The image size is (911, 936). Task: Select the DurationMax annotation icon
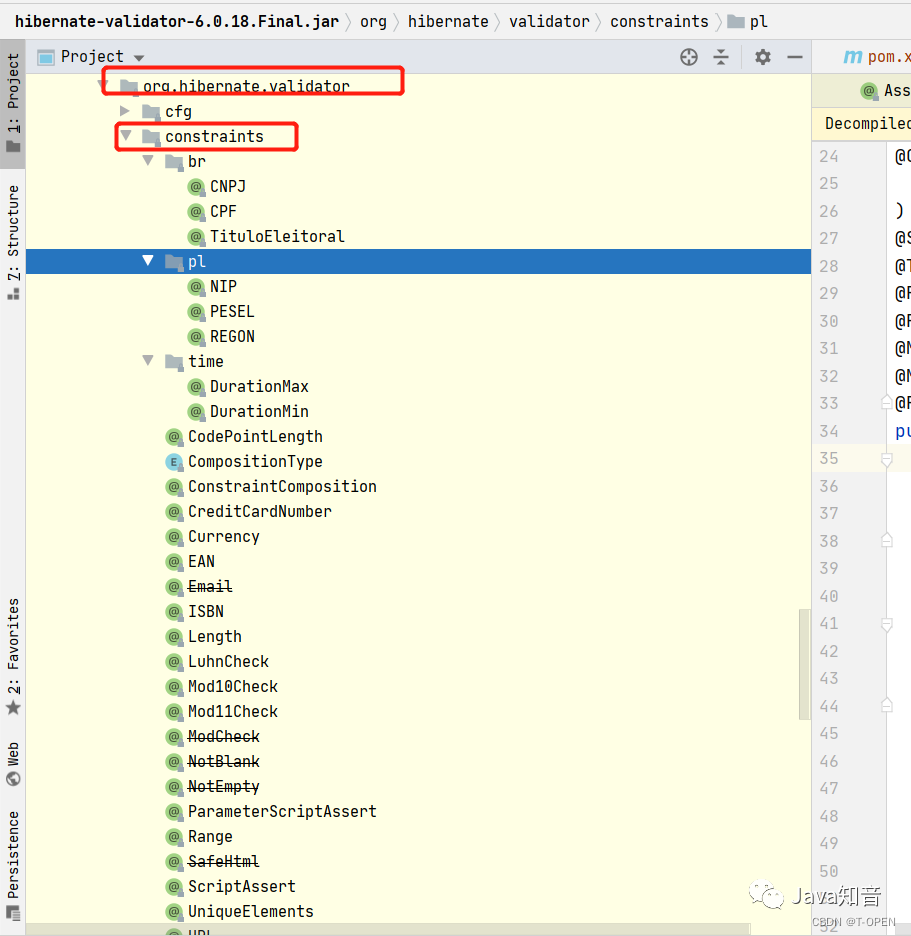[x=196, y=387]
